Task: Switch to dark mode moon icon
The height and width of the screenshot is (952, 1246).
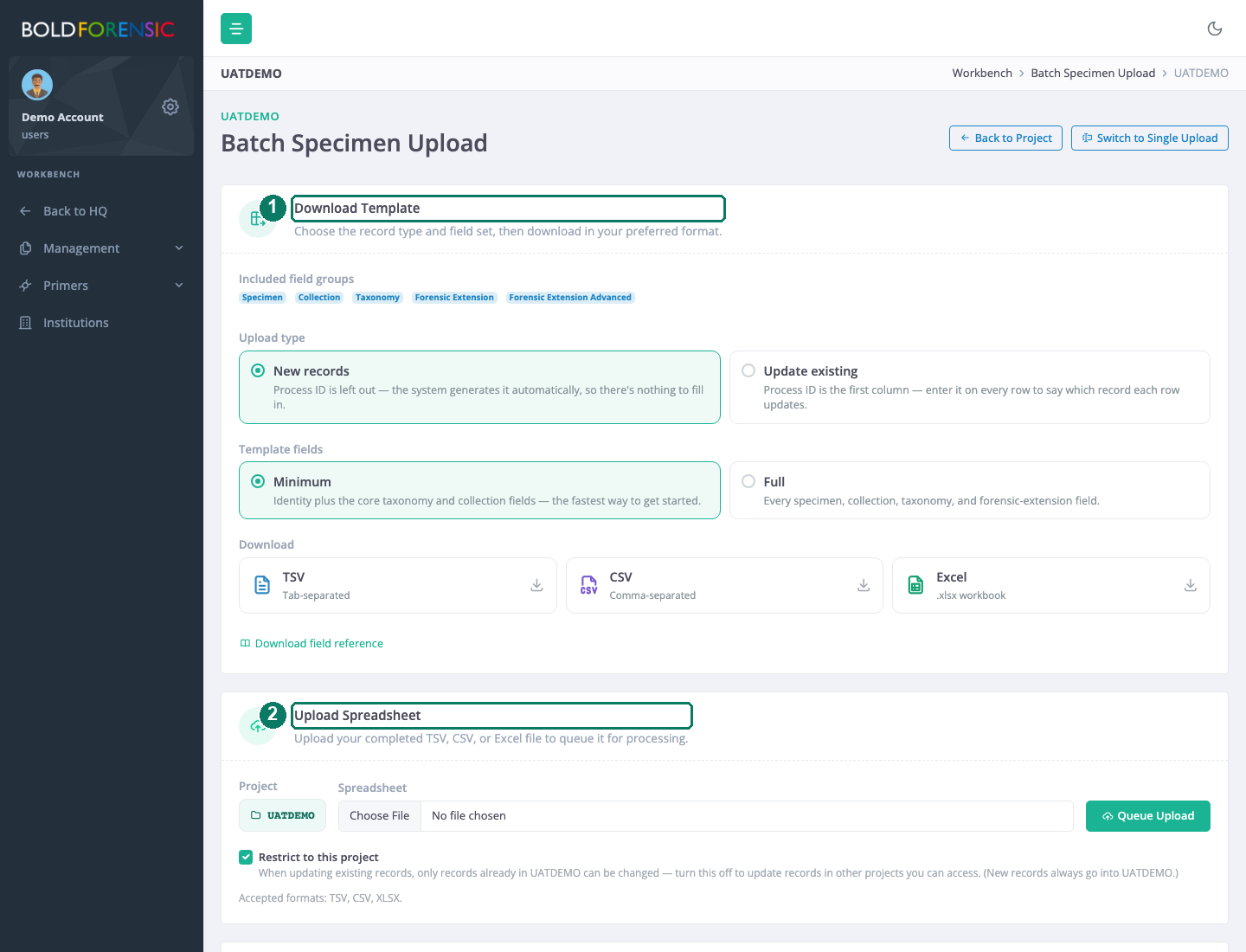Action: [1215, 29]
